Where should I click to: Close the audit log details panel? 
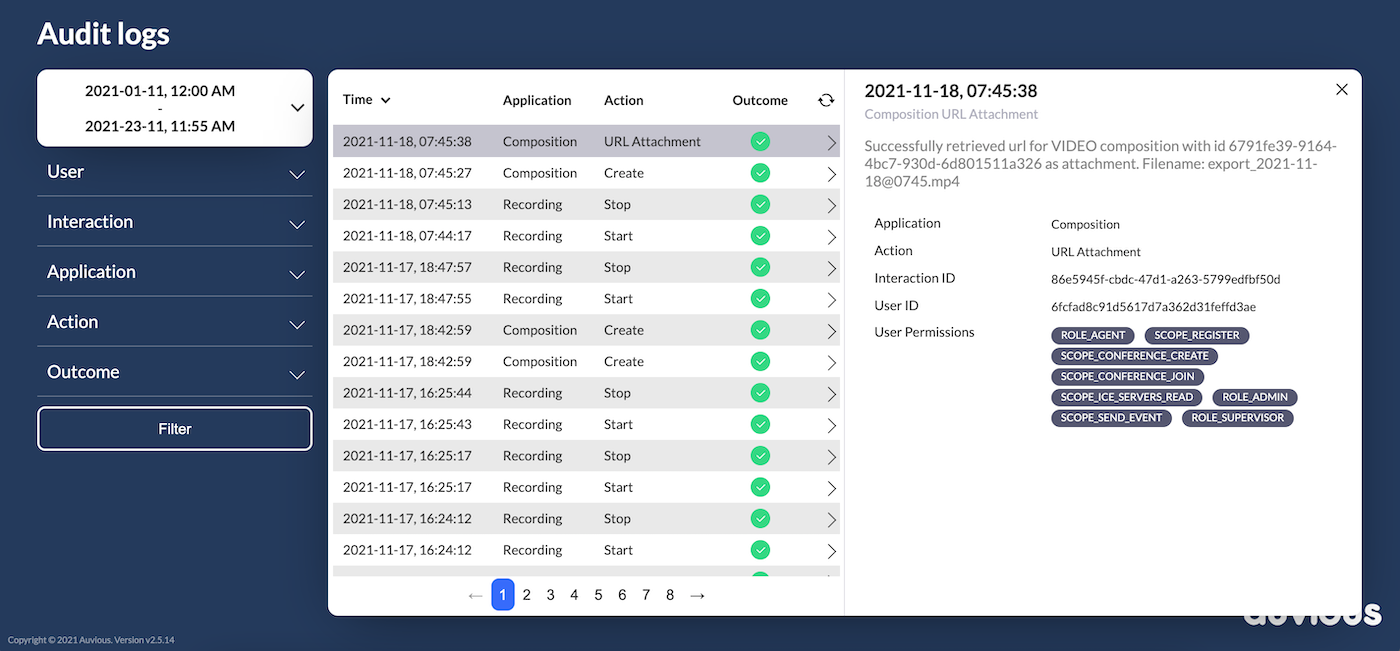pyautogui.click(x=1342, y=90)
